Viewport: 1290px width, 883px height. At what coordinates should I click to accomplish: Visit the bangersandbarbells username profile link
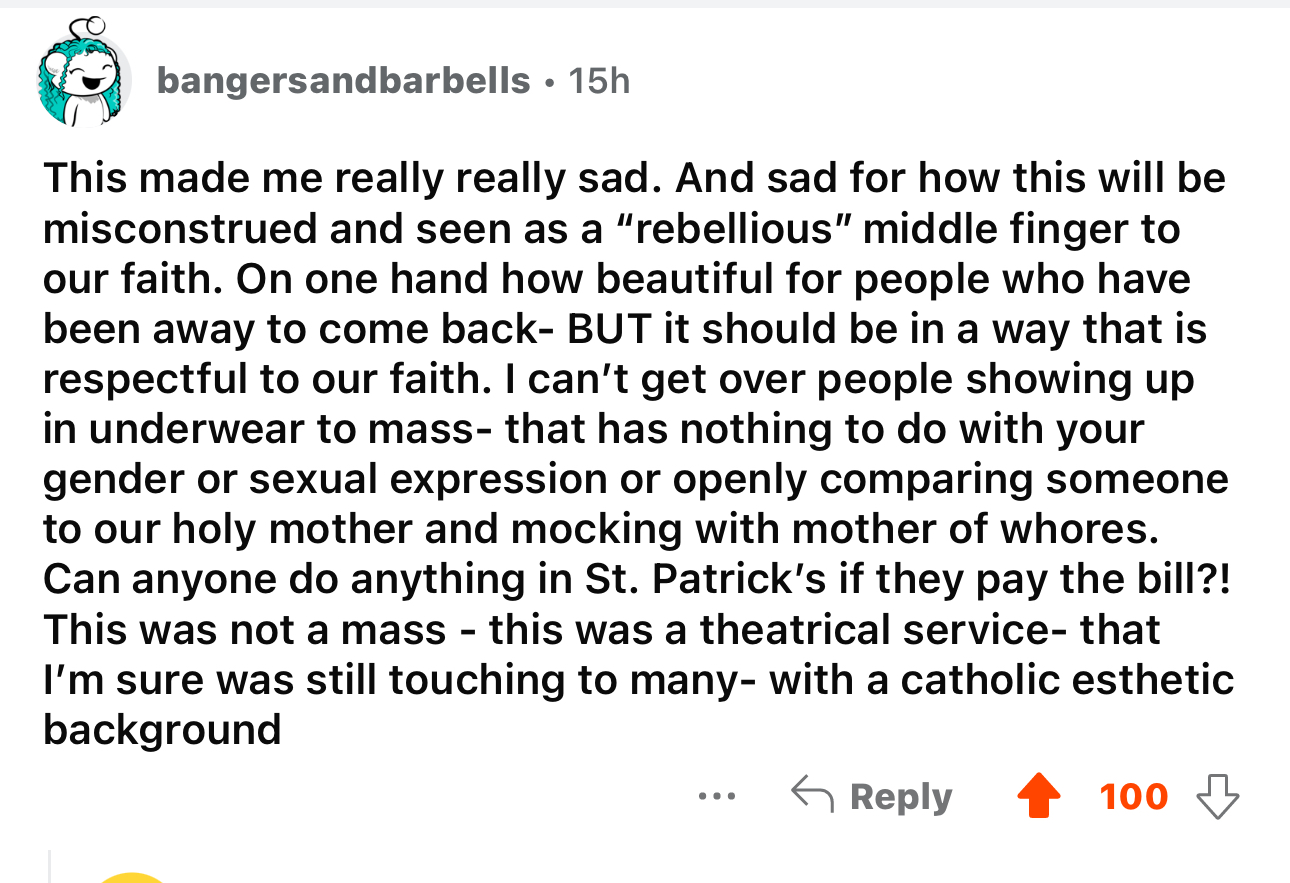(344, 80)
